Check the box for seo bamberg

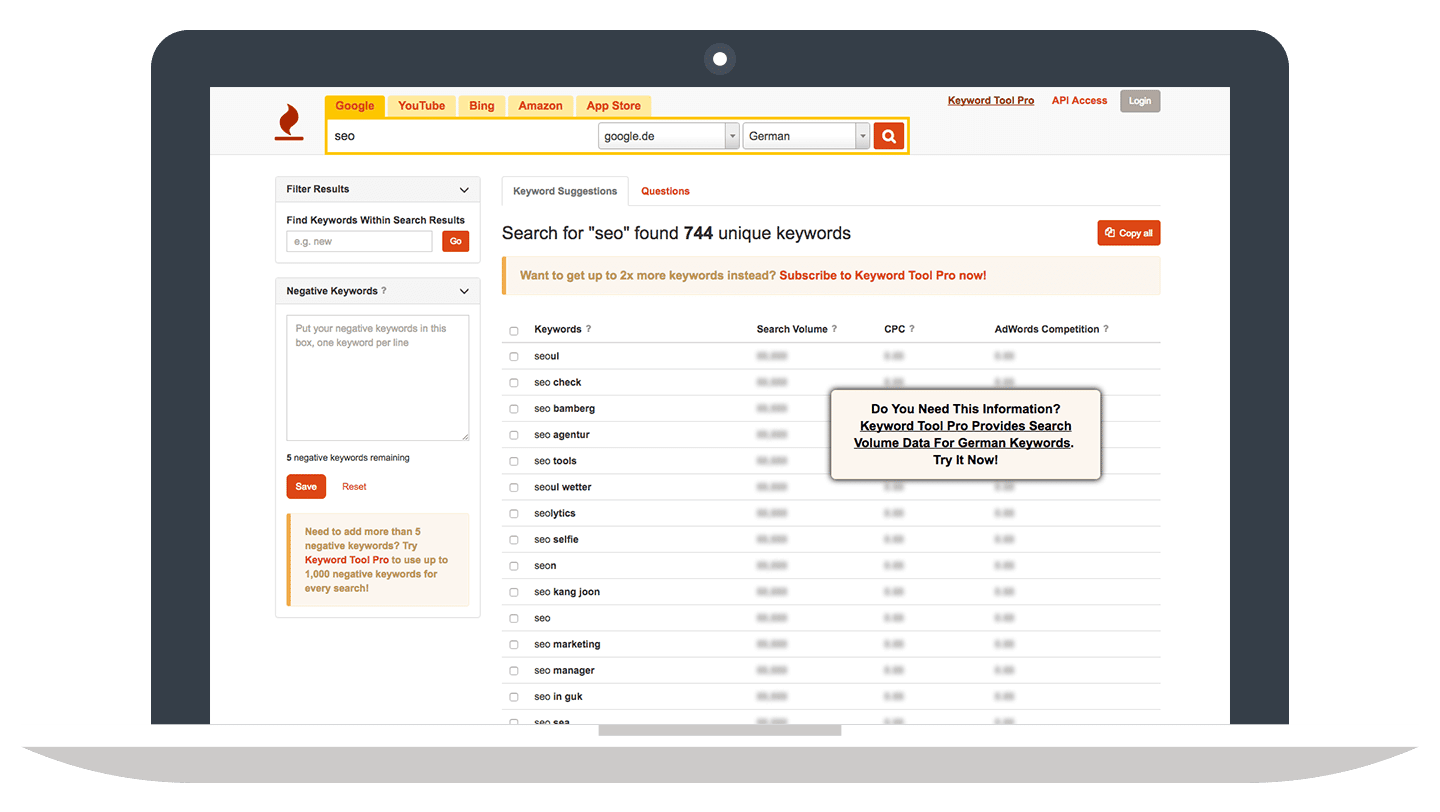[x=514, y=409]
